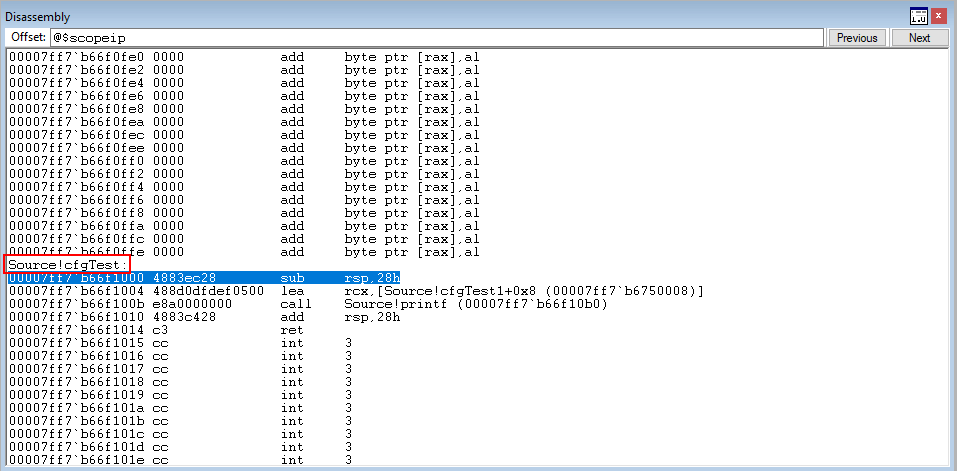957x471 pixels.
Task: Select the int 3 line at b66f1015
Action: 180,343
